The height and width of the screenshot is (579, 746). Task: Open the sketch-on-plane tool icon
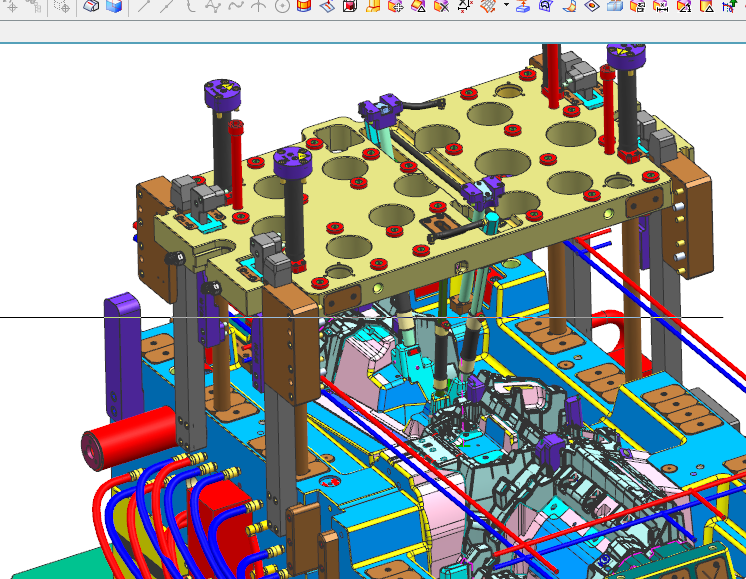pyautogui.click(x=327, y=6)
